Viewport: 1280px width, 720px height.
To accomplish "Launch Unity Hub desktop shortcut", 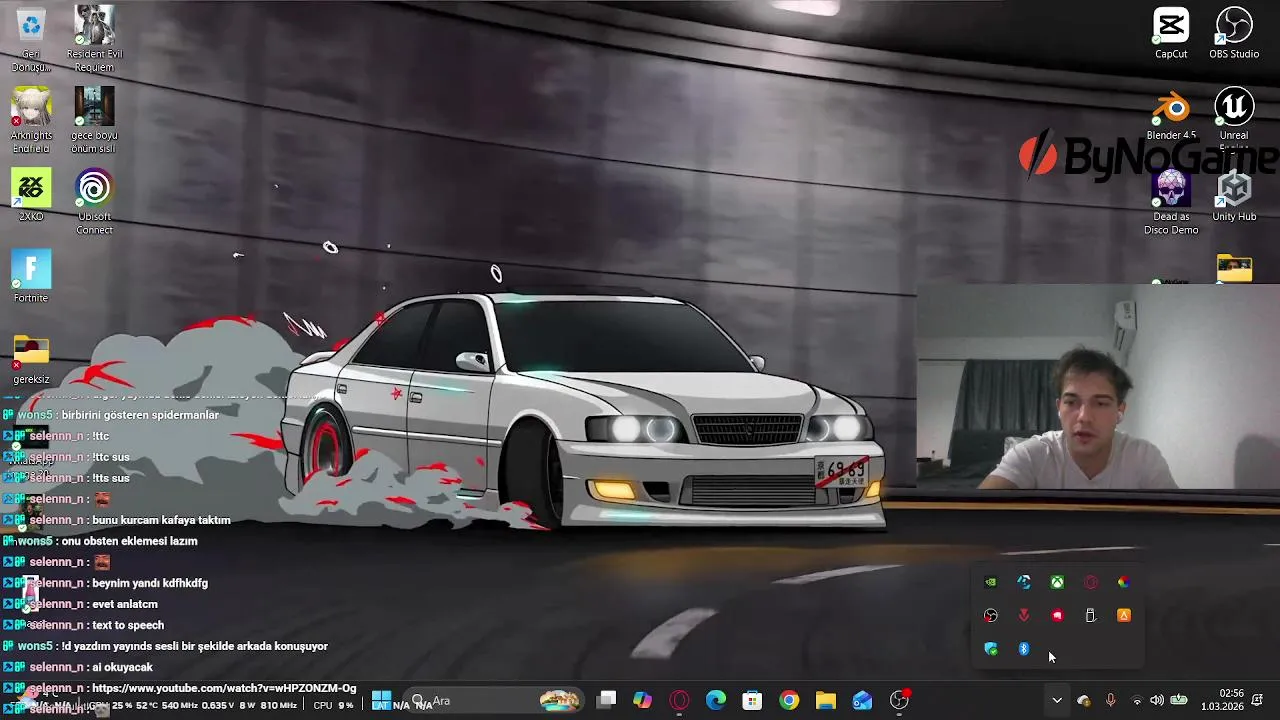I will pos(1234,196).
